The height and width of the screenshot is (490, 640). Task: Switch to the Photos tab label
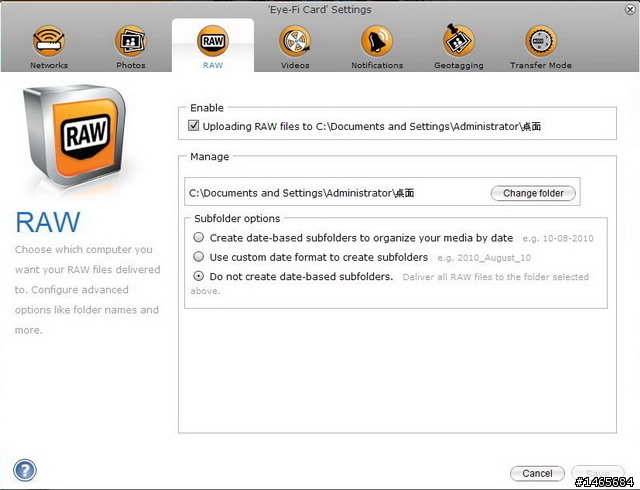131,65
